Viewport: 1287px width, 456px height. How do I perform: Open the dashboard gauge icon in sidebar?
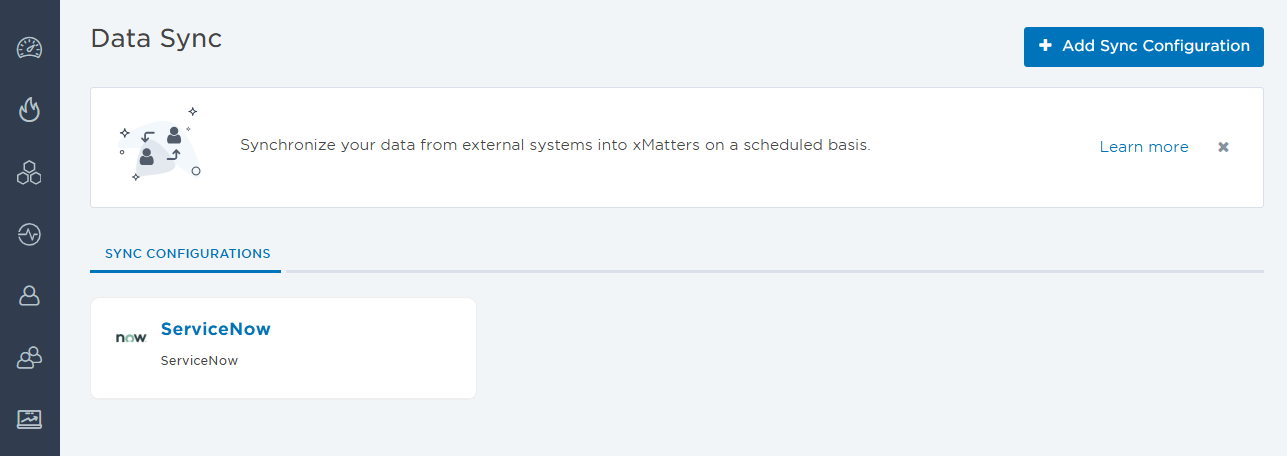pyautogui.click(x=29, y=48)
